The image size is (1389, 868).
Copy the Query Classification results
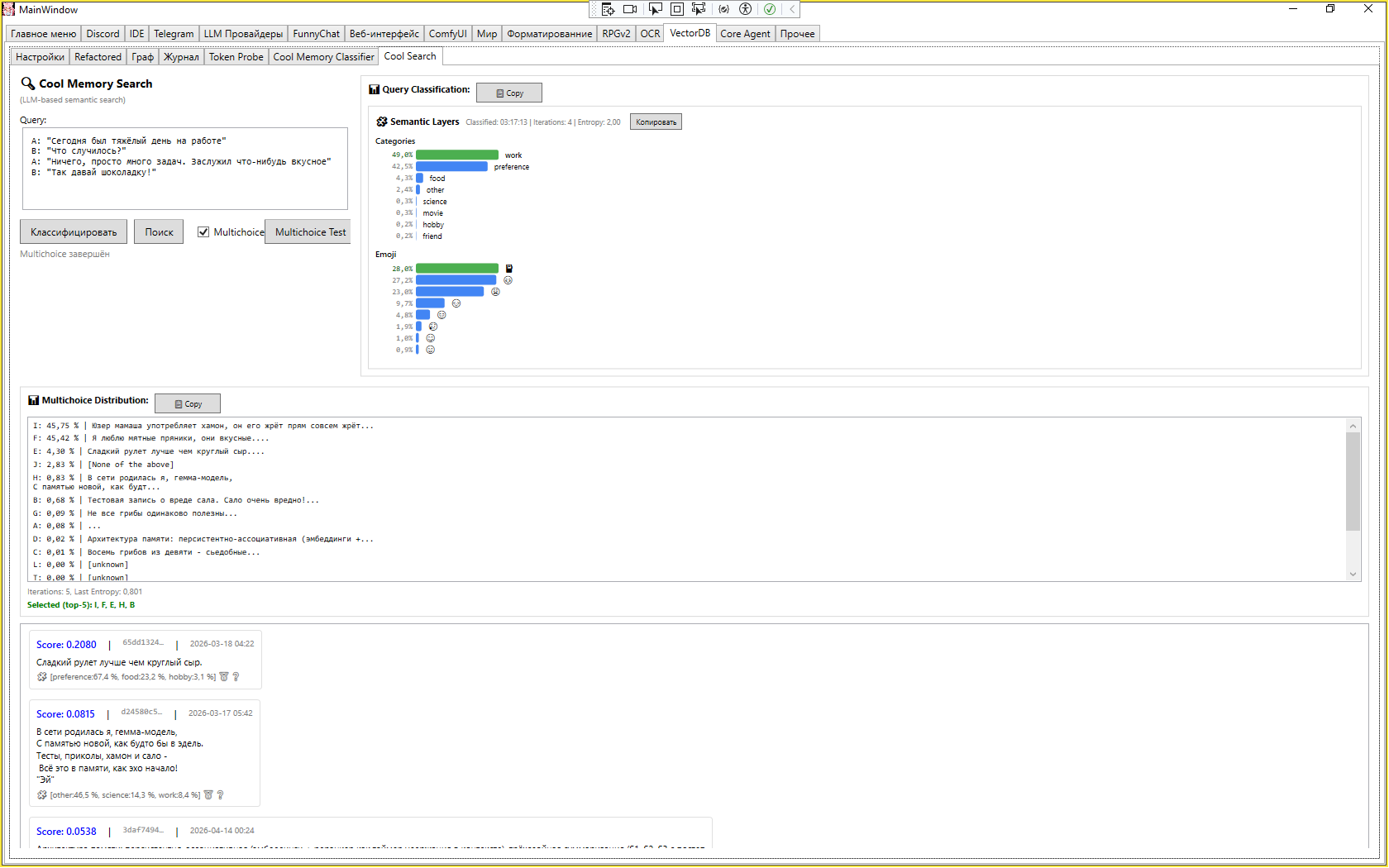coord(509,93)
